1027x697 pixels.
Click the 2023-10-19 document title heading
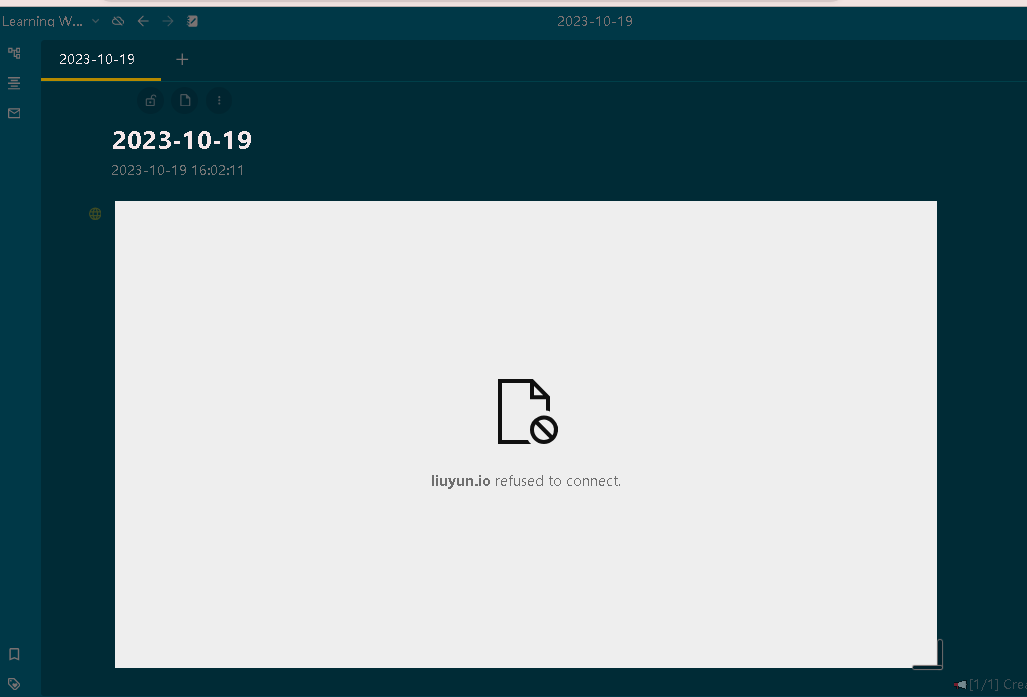click(182, 140)
